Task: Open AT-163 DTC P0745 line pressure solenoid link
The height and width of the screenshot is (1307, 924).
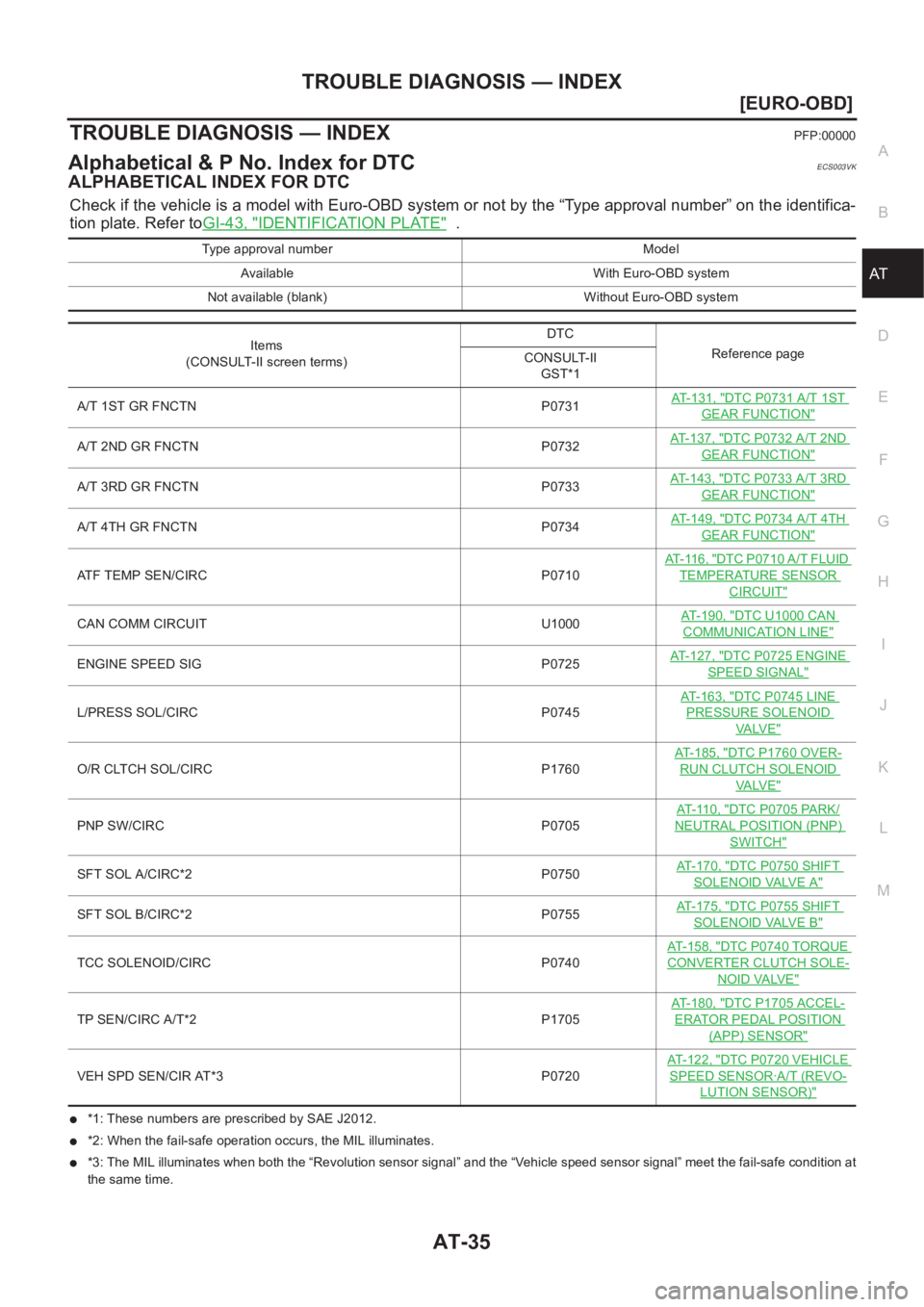Action: 758,713
